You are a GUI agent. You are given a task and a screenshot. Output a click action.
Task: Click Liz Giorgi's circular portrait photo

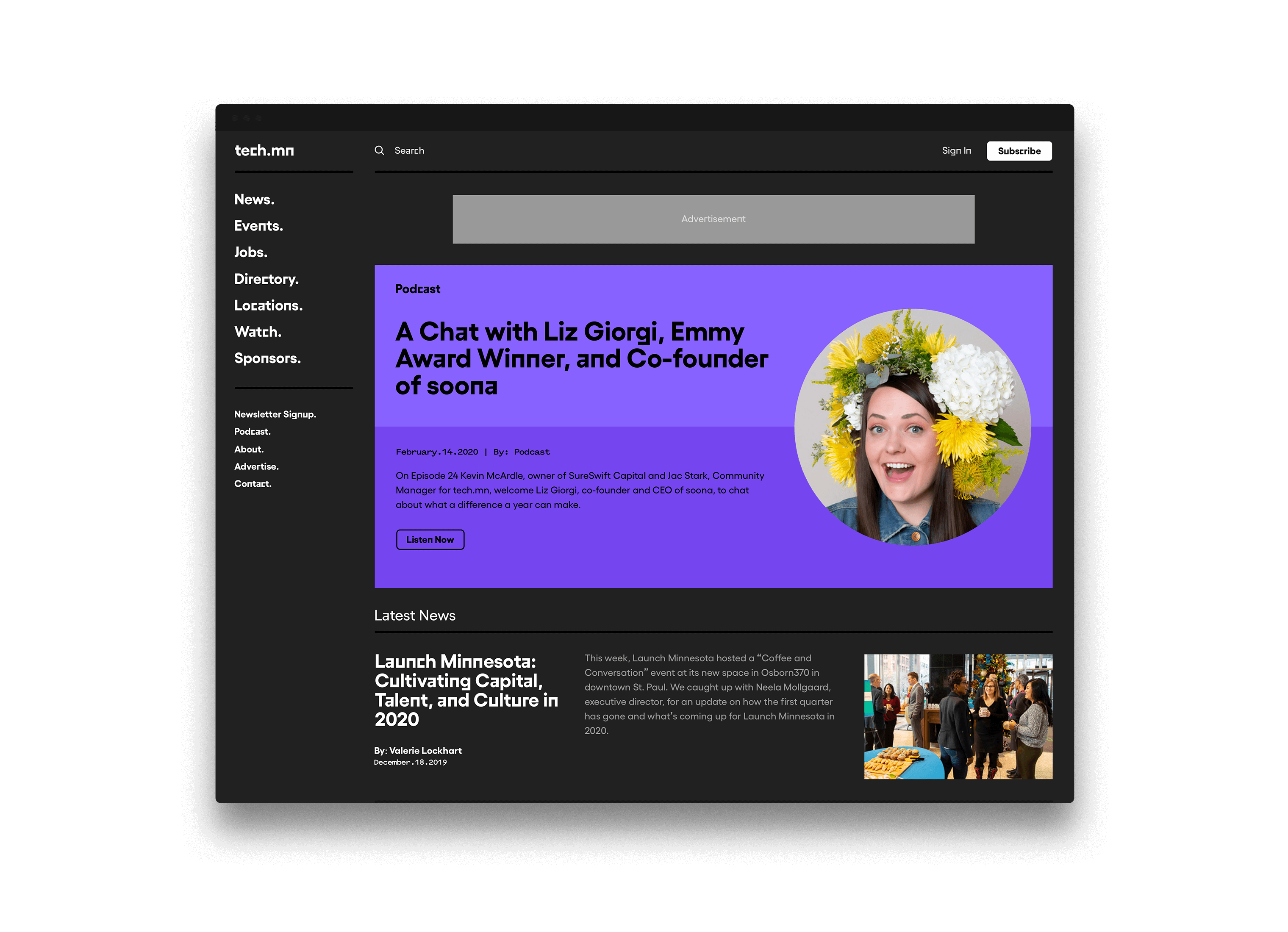coord(912,427)
